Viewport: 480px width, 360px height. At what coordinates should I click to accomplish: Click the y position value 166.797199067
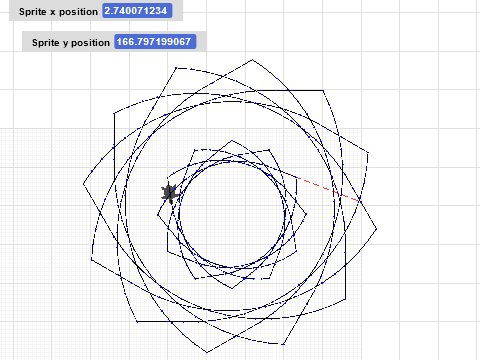(x=155, y=42)
